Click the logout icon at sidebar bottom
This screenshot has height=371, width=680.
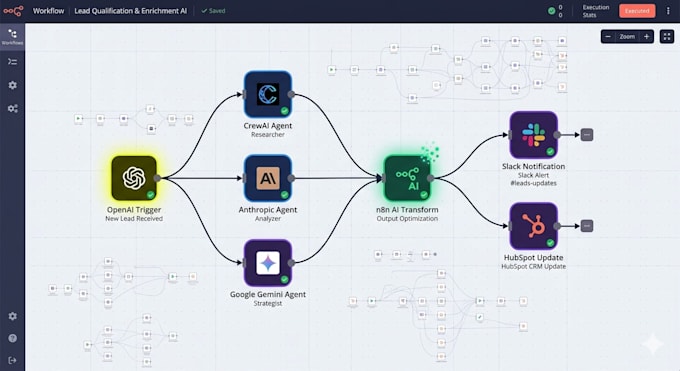point(12,360)
